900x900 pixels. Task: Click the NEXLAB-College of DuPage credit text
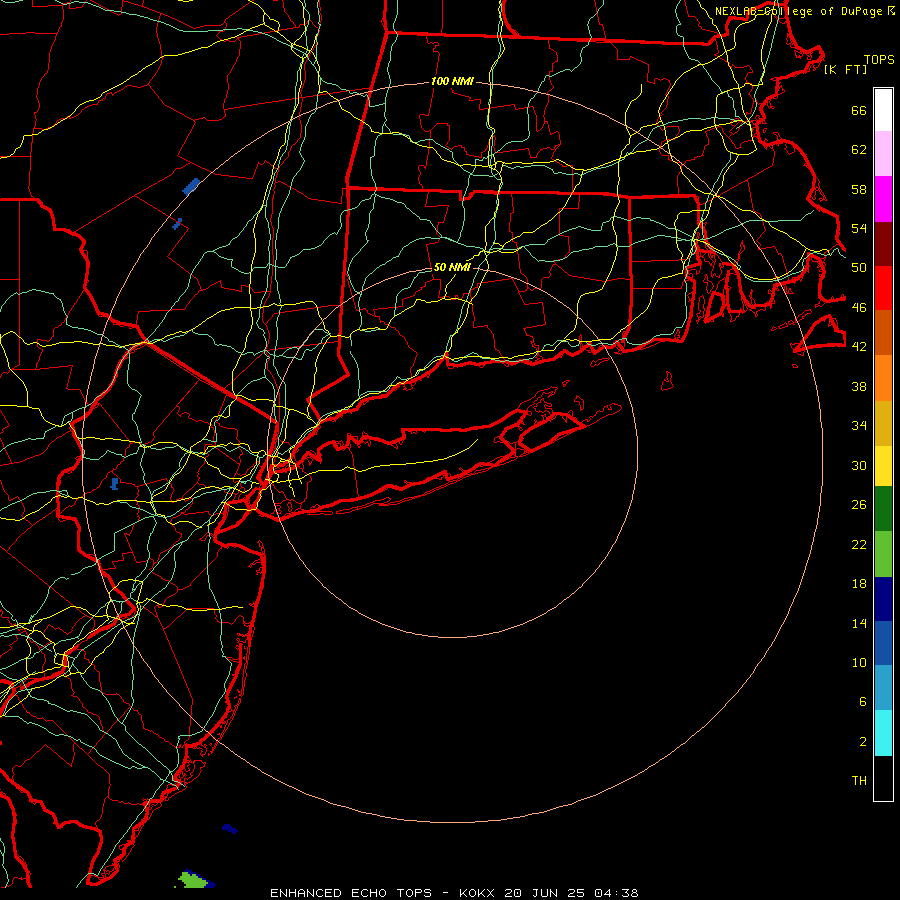[804, 11]
